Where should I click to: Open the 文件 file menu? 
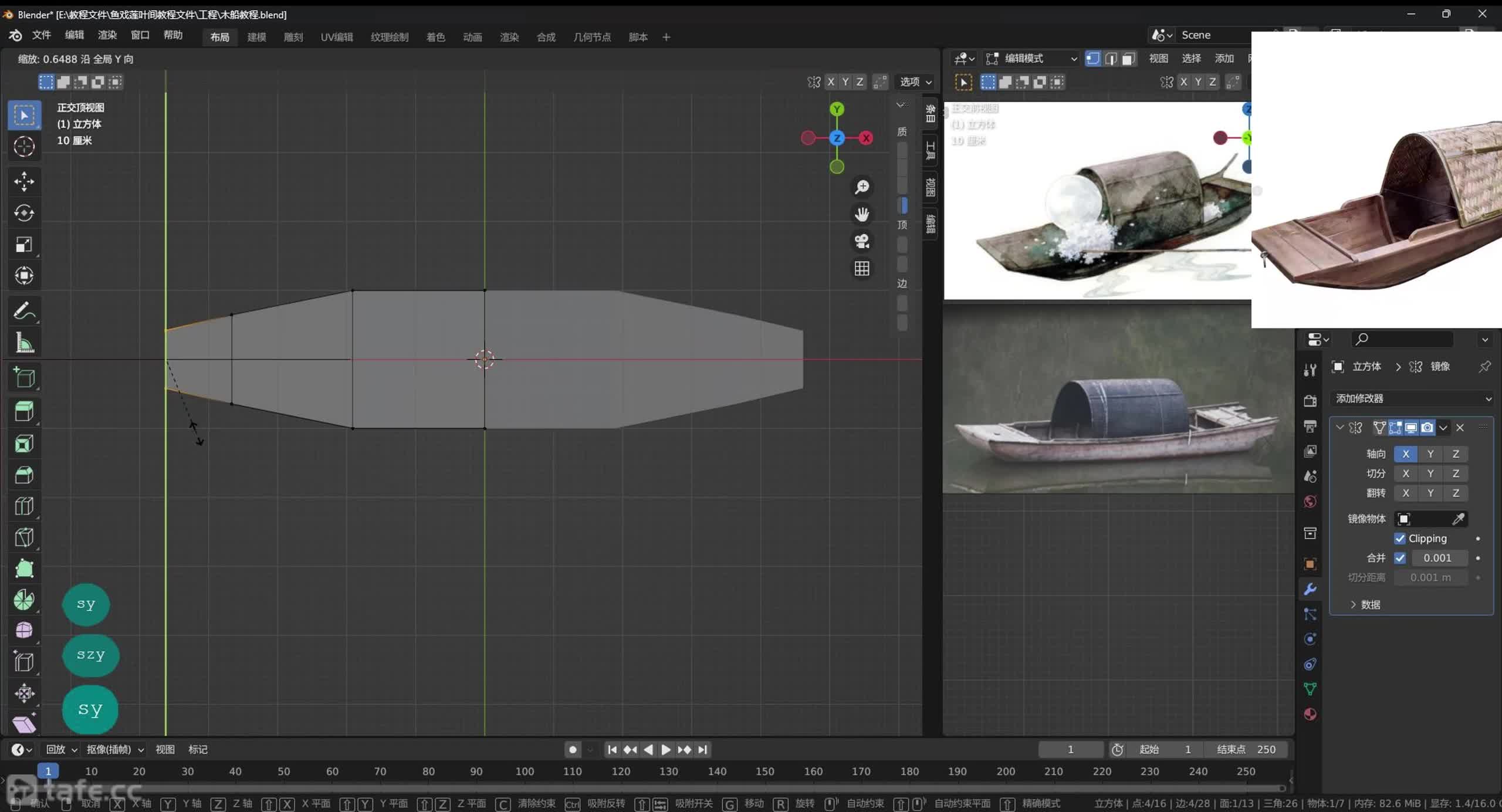click(41, 35)
